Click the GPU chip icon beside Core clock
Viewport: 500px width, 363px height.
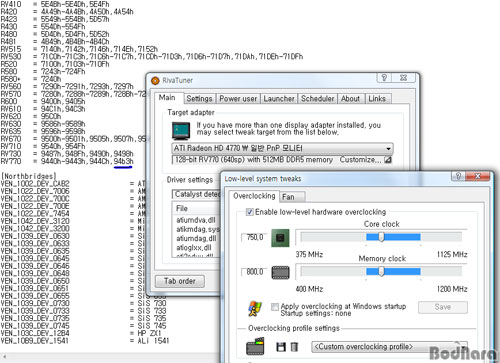coord(280,238)
